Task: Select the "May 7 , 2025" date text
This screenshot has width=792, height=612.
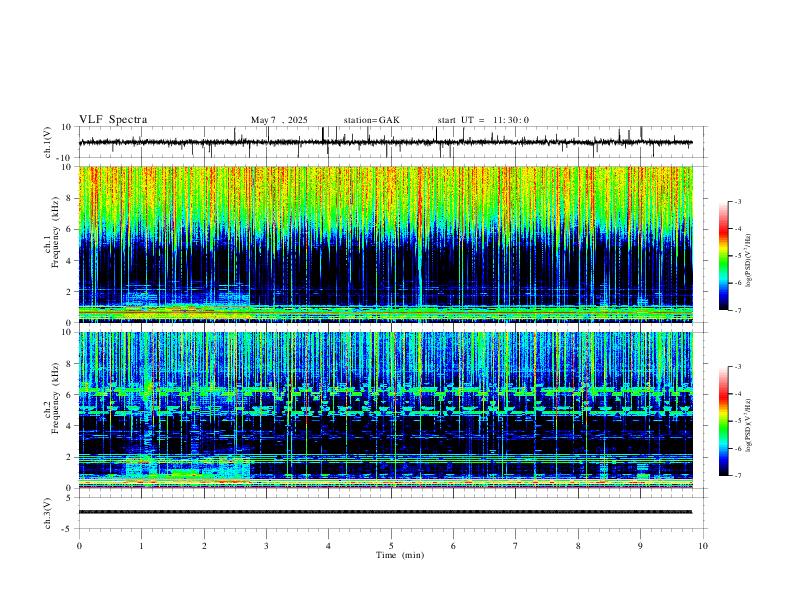Action: coord(279,120)
